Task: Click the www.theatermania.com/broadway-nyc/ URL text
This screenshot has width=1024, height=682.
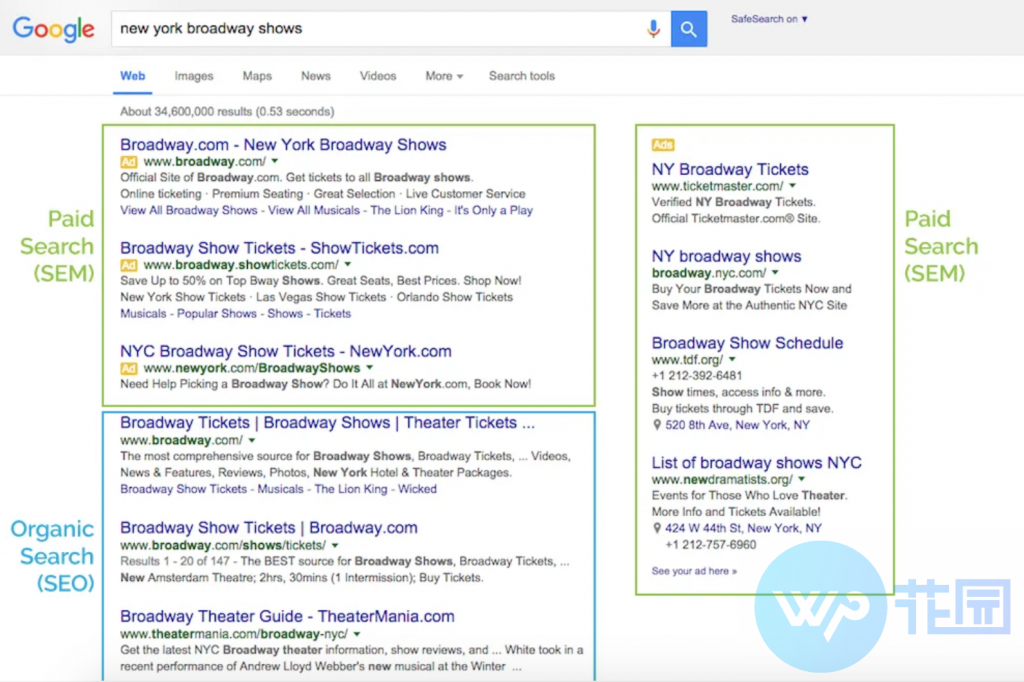Action: tap(234, 634)
